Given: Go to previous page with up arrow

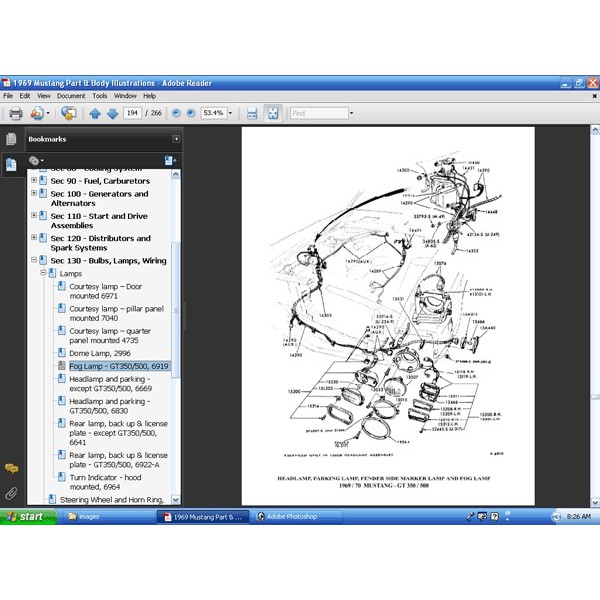Looking at the screenshot, I should point(95,113).
